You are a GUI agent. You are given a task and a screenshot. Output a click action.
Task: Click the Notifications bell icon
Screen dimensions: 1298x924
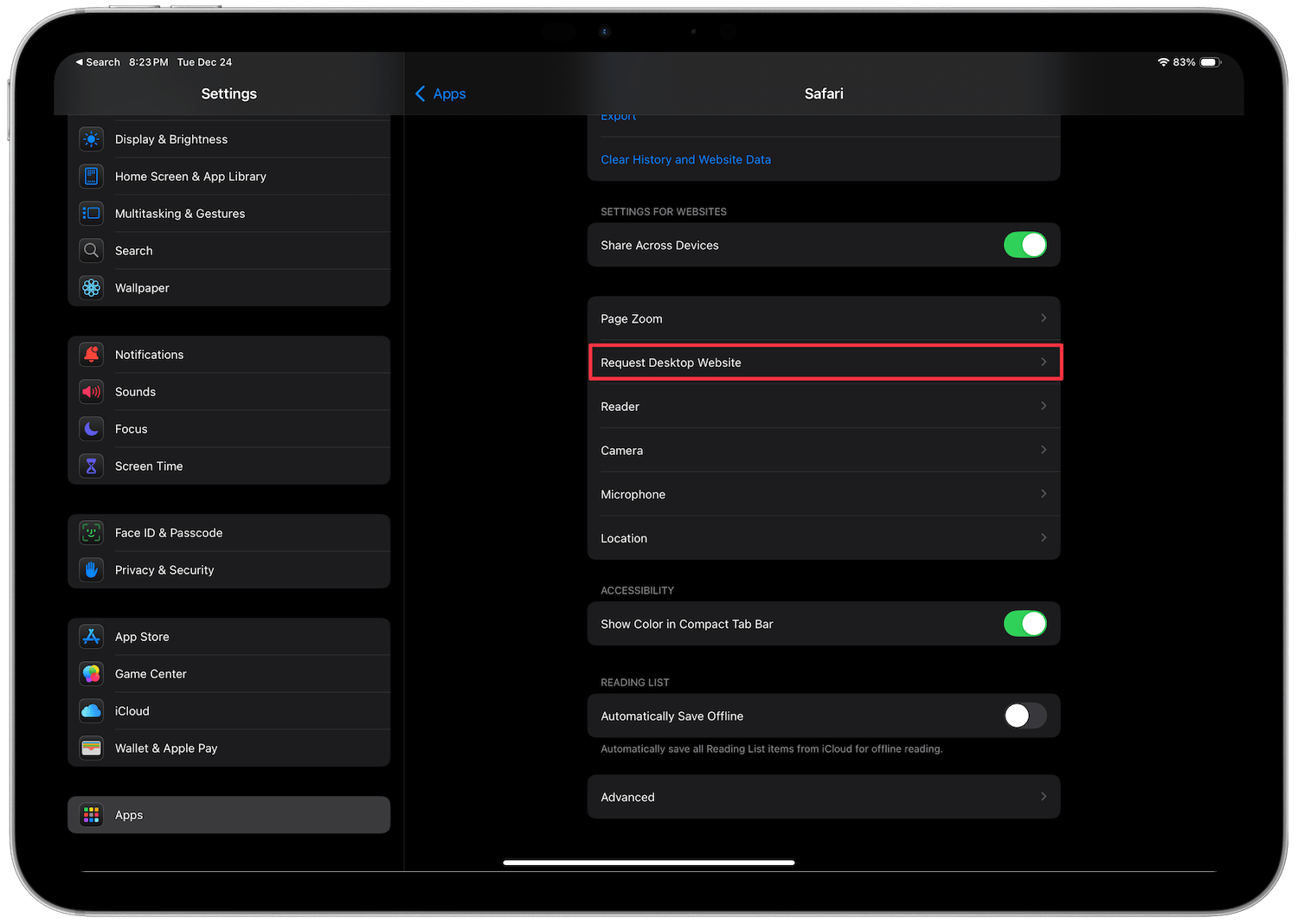click(92, 354)
